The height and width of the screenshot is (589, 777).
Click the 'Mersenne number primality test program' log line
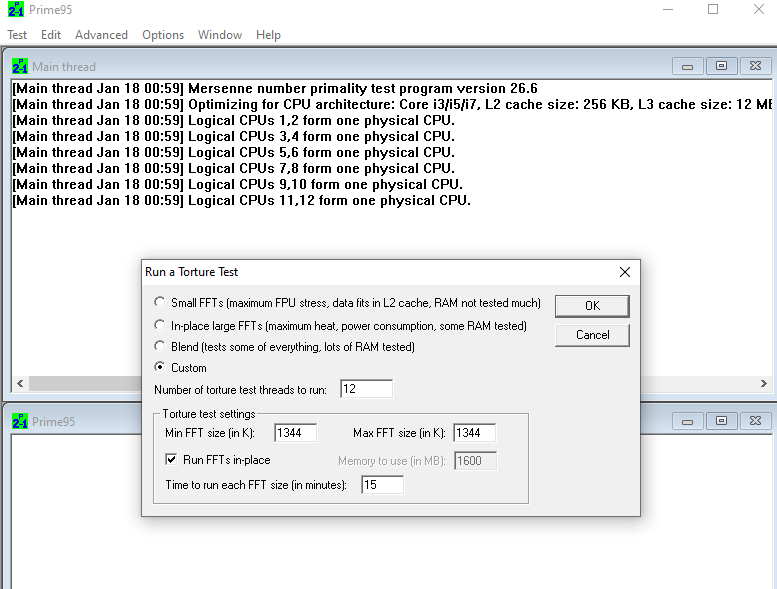(275, 88)
